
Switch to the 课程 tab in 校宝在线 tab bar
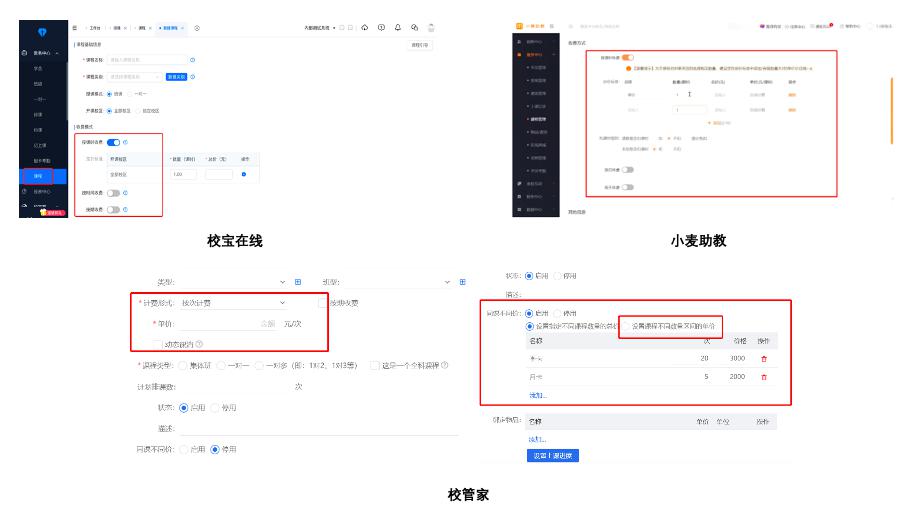(142, 28)
